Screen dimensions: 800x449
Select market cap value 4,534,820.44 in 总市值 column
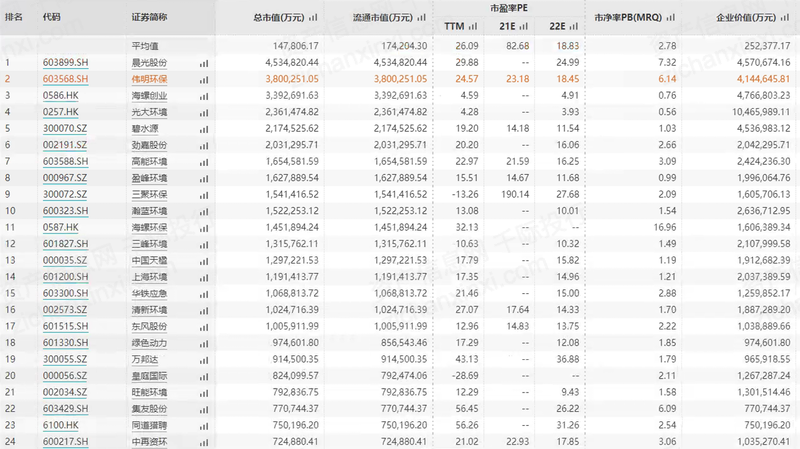[292, 63]
